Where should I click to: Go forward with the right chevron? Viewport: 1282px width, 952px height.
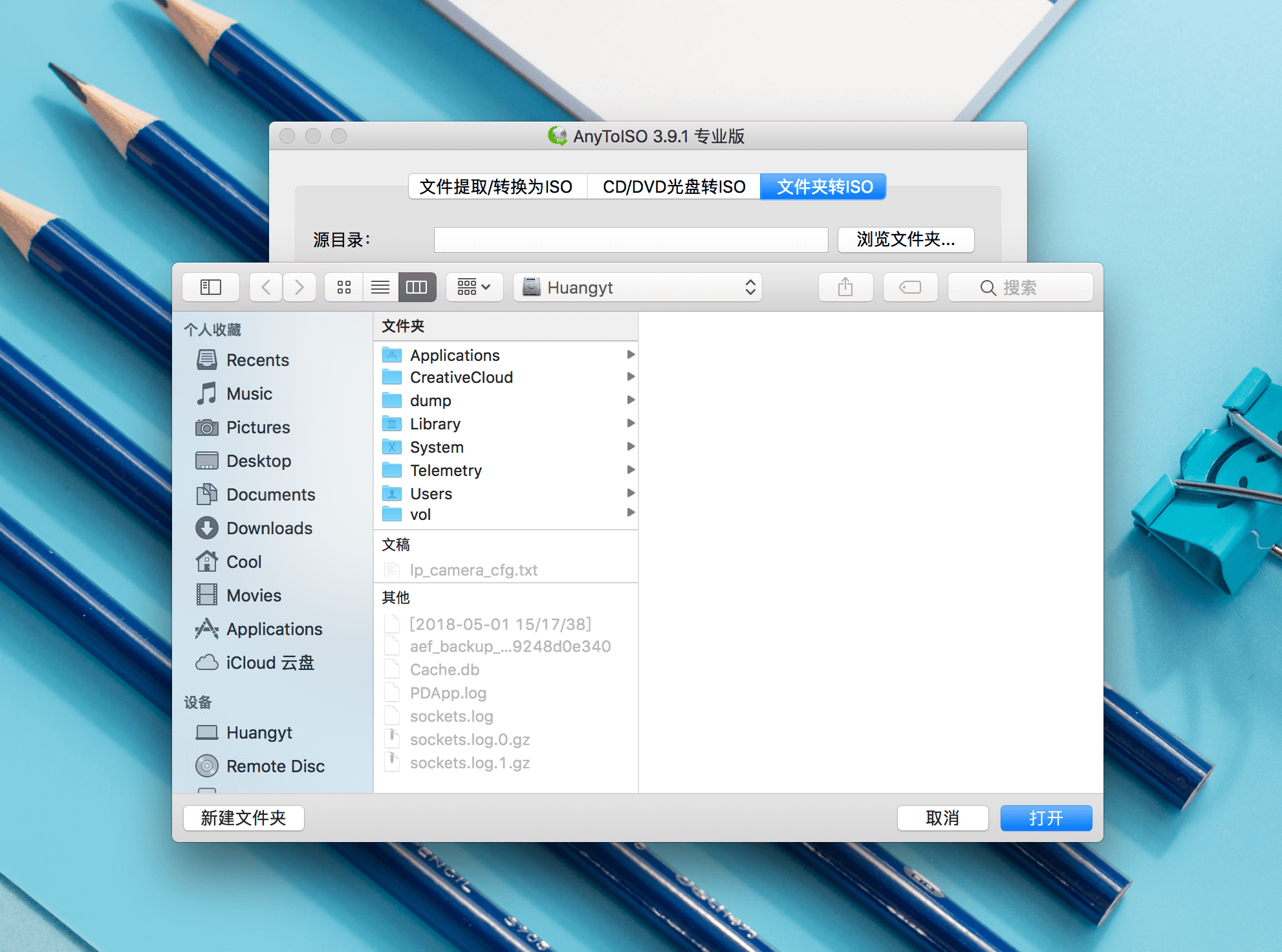tap(299, 287)
